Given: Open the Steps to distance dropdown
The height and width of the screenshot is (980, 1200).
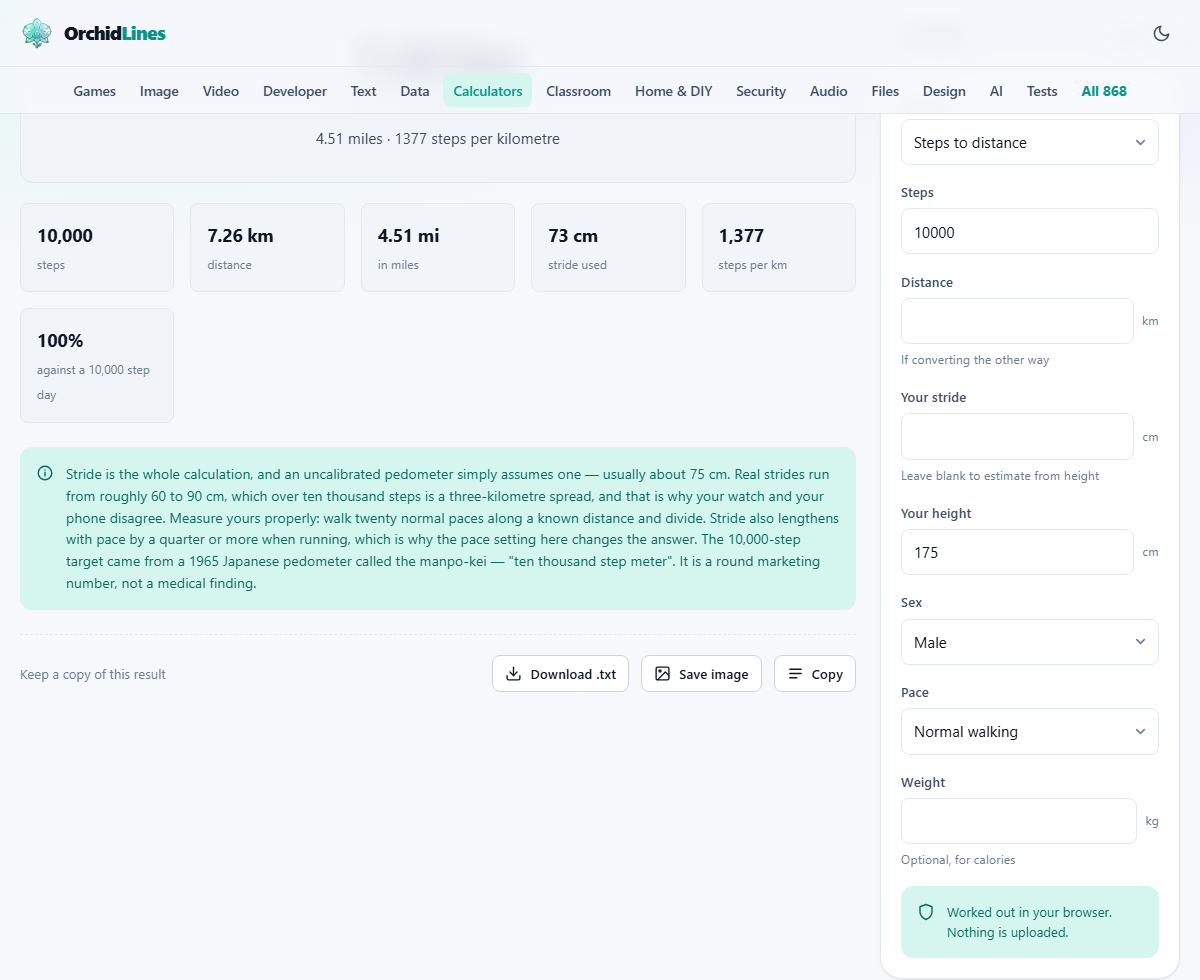Looking at the screenshot, I should click(x=1029, y=142).
